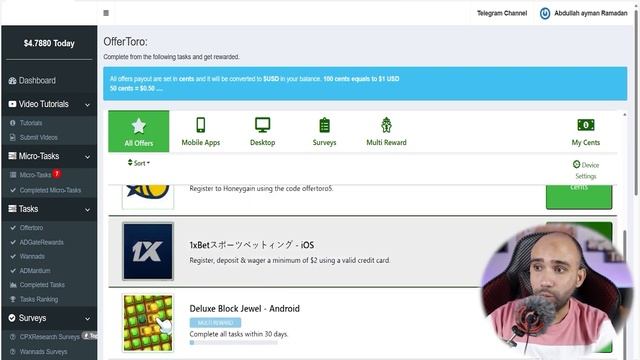This screenshot has width=640, height=360.
Task: Click the Surveys checkmark circle icon
Action: click(x=12, y=318)
